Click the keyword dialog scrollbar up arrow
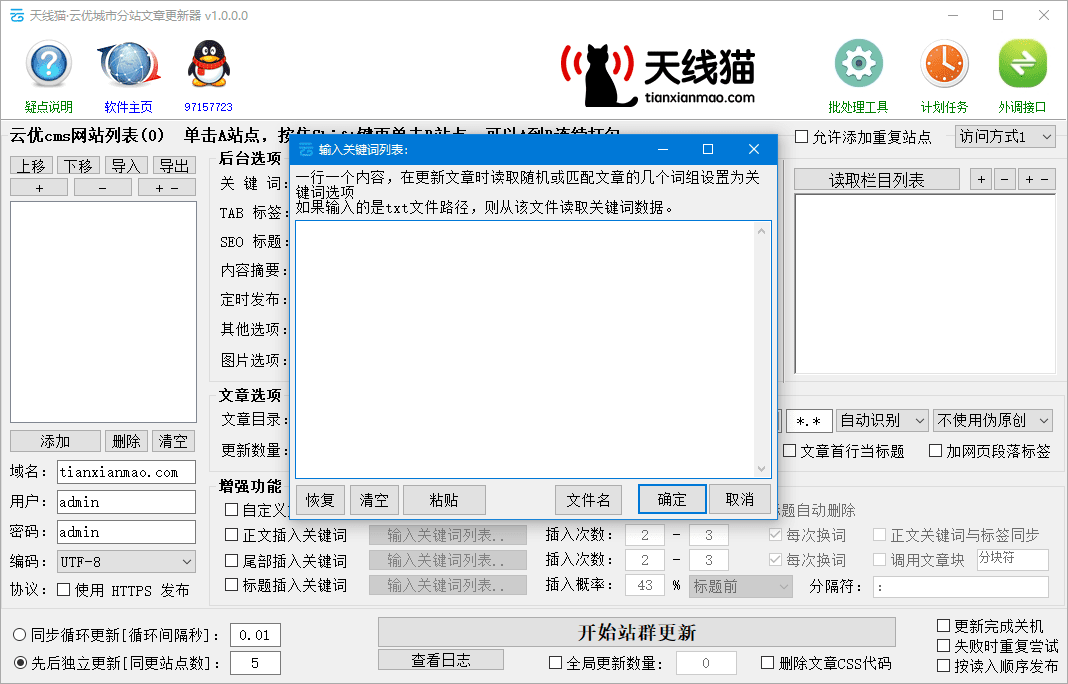This screenshot has height=684, width=1068. (x=761, y=231)
